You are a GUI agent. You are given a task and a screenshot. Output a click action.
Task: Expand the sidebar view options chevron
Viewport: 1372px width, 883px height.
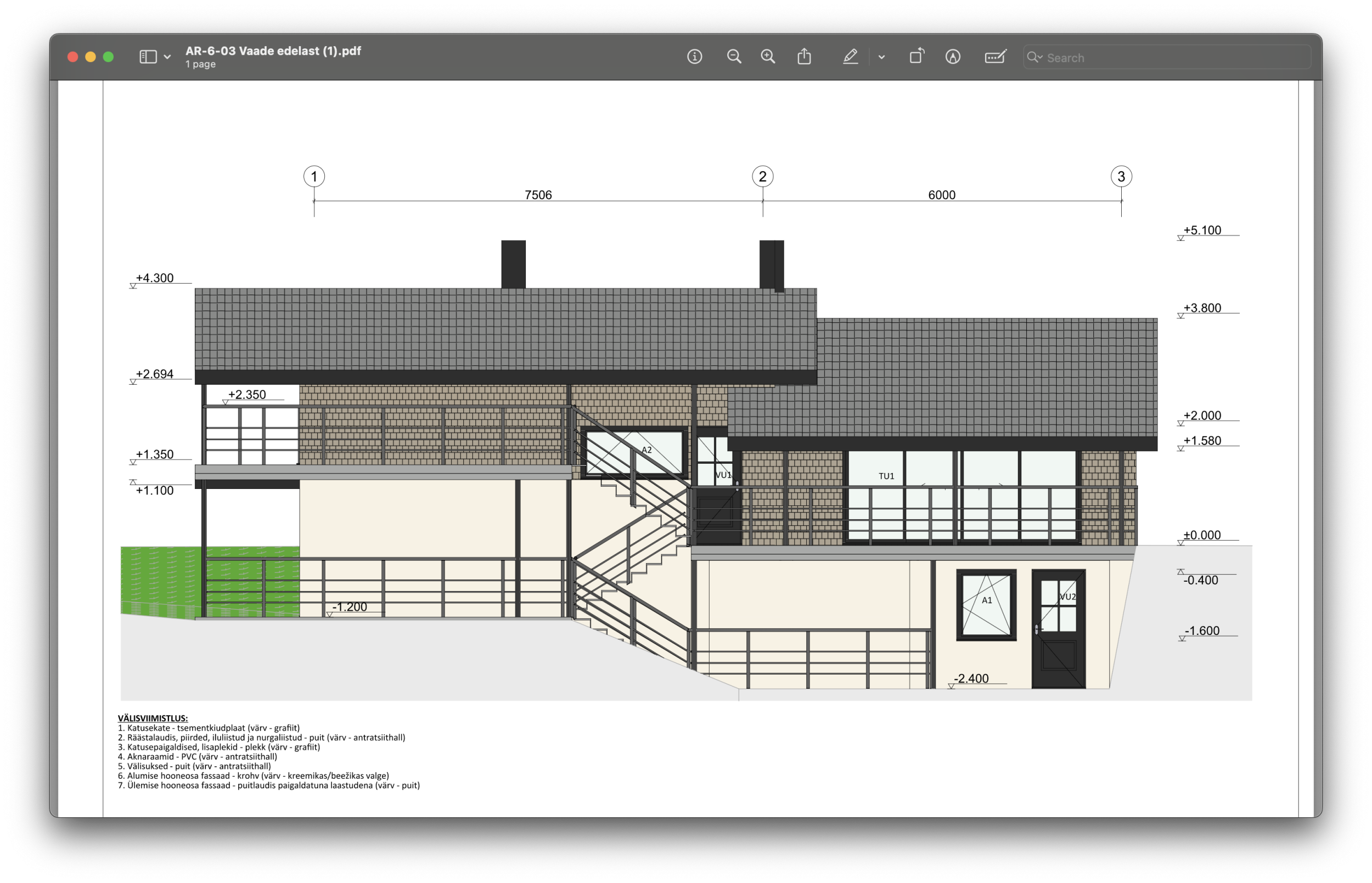[x=167, y=57]
